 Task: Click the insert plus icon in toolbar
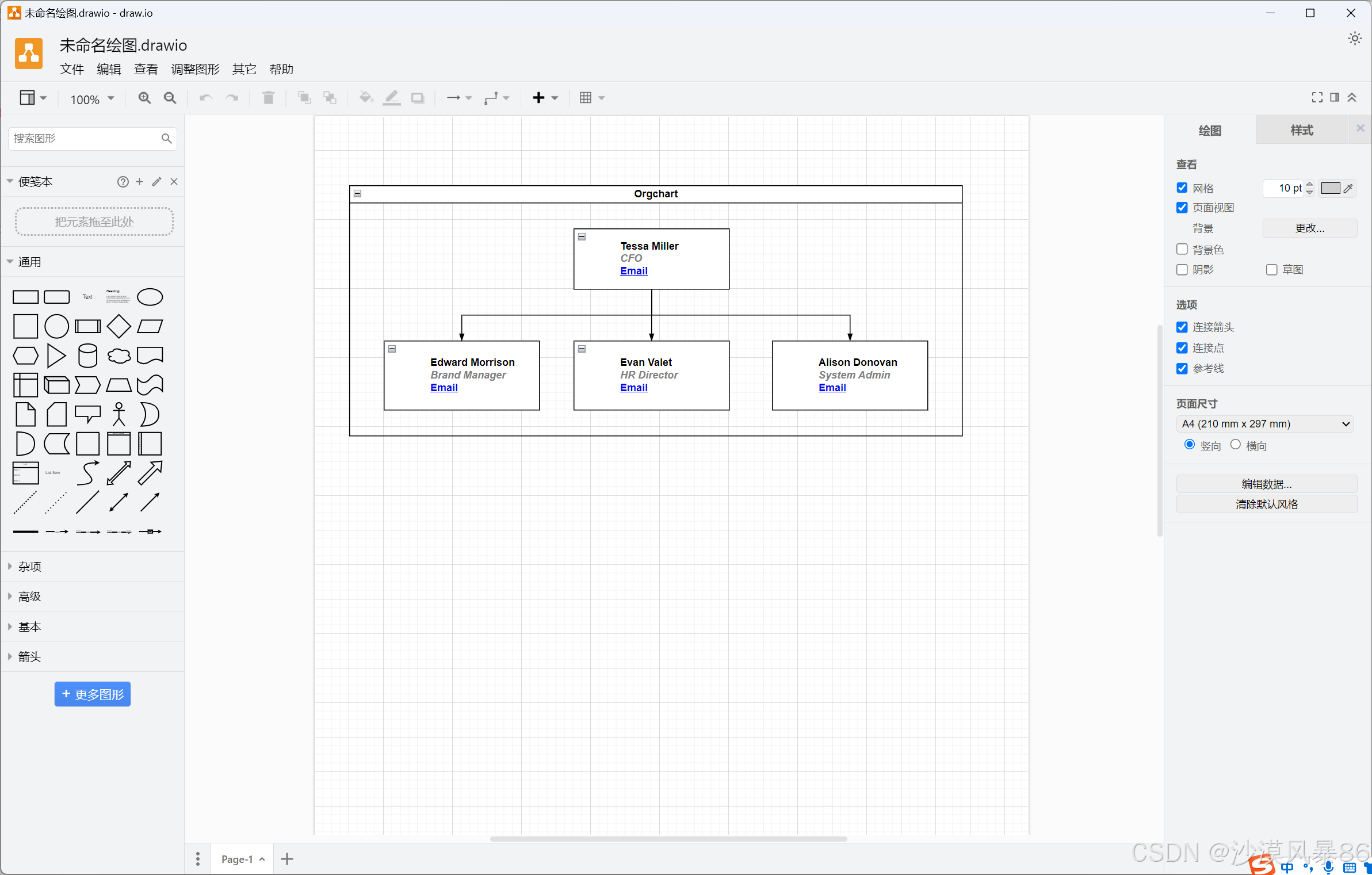[x=538, y=98]
